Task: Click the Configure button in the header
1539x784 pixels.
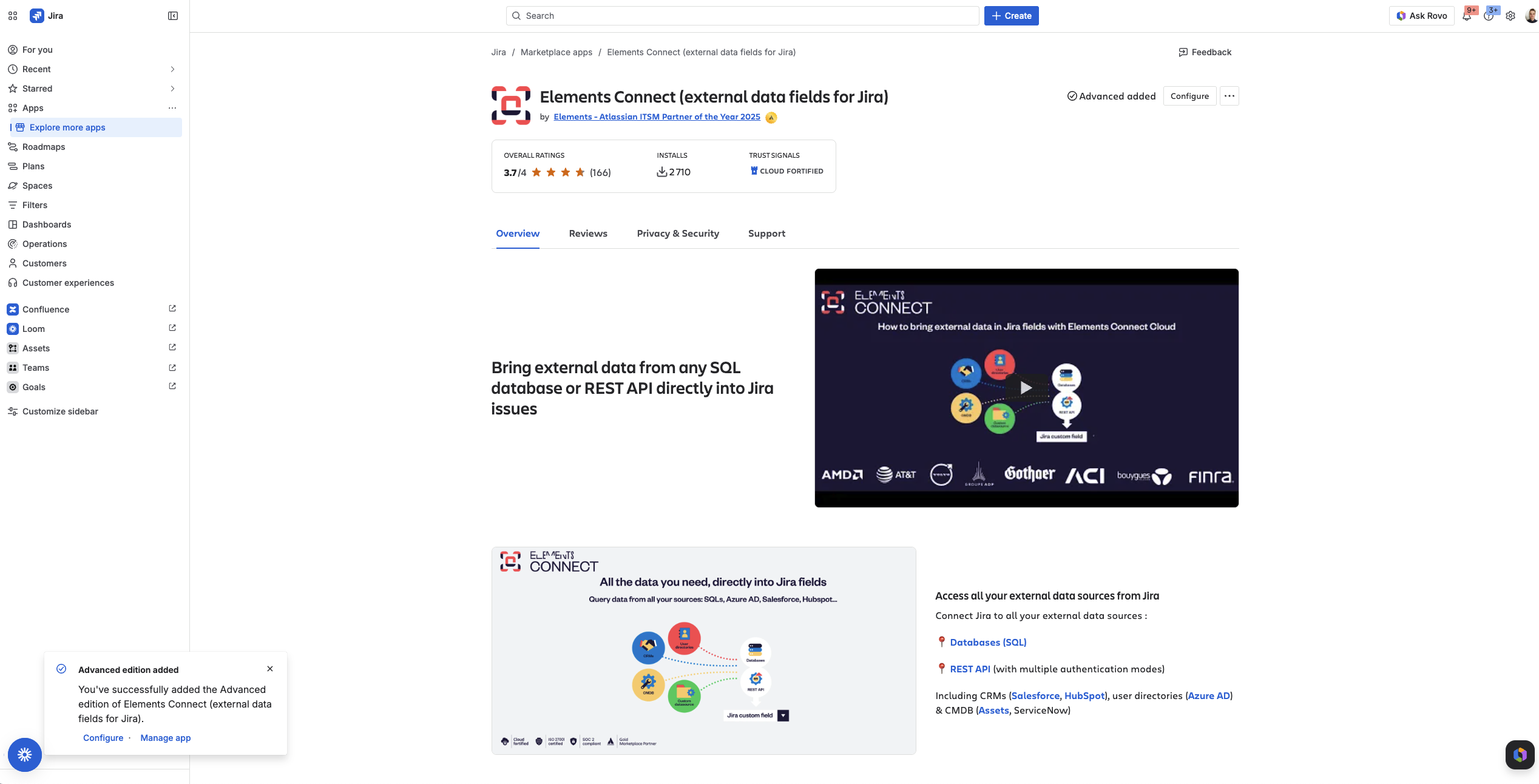Action: click(x=1189, y=96)
